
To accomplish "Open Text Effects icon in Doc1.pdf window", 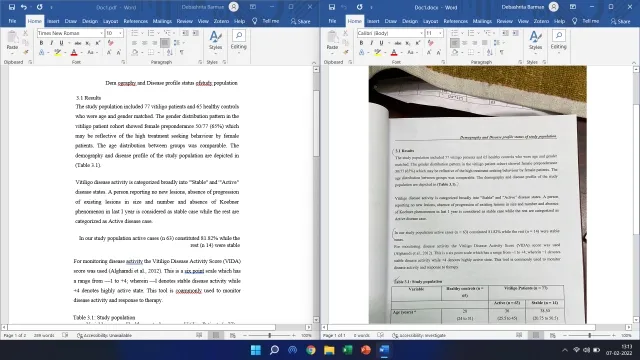I will point(41,52).
